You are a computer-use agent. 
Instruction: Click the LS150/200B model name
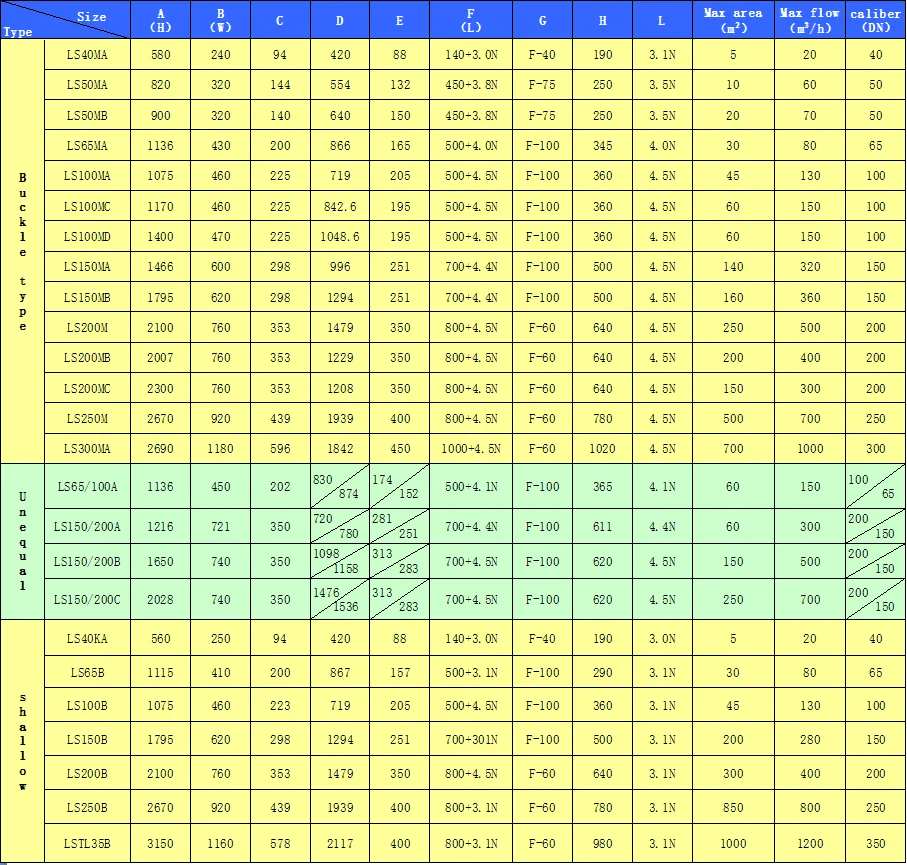tap(87, 561)
